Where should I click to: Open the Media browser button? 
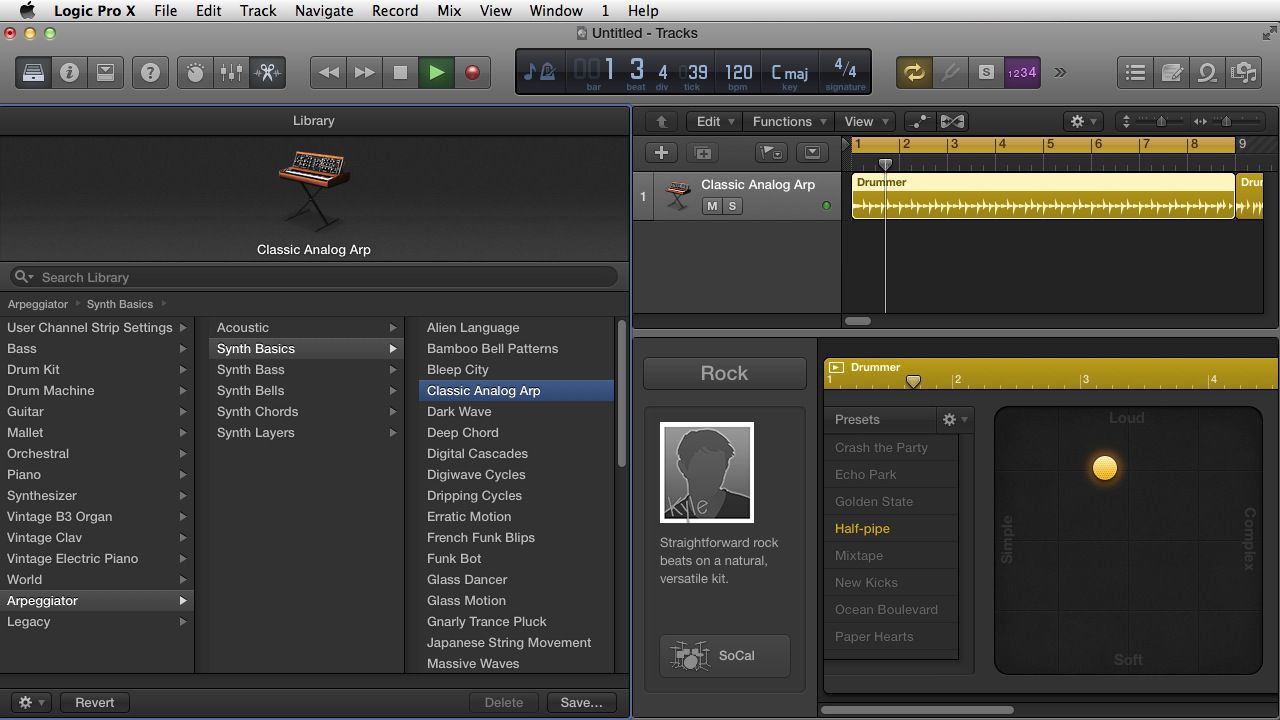click(x=1243, y=72)
